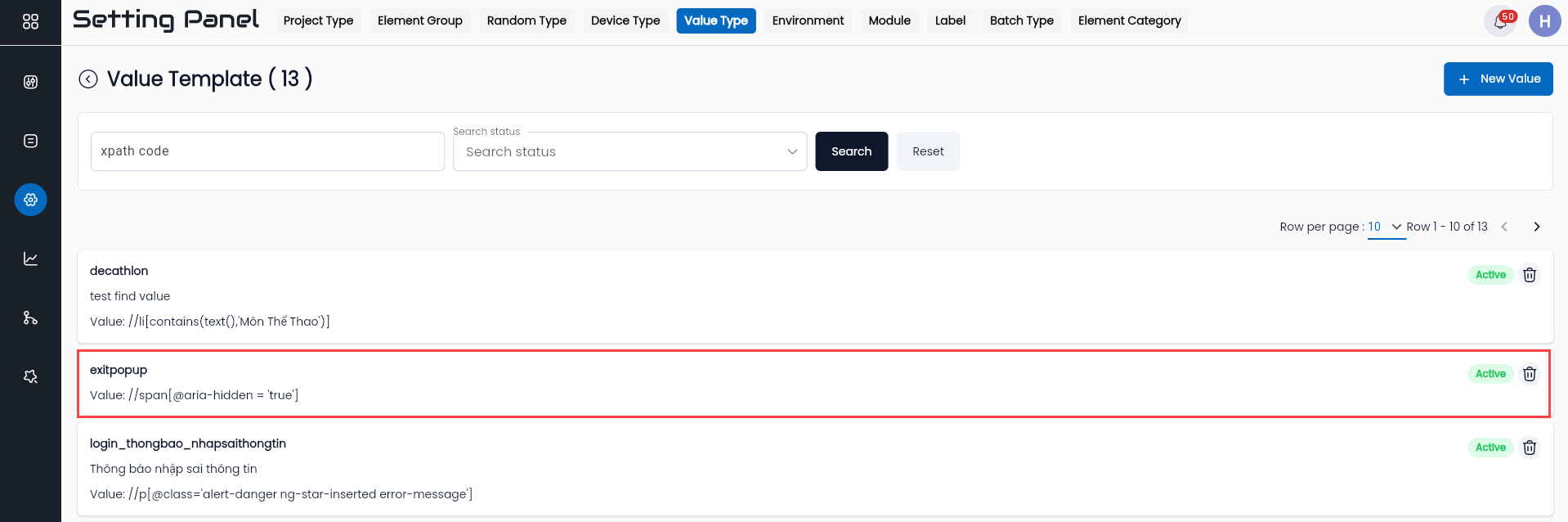Viewport: 1568px width, 522px height.
Task: Toggle Active status of decathlon entry
Action: (x=1490, y=275)
